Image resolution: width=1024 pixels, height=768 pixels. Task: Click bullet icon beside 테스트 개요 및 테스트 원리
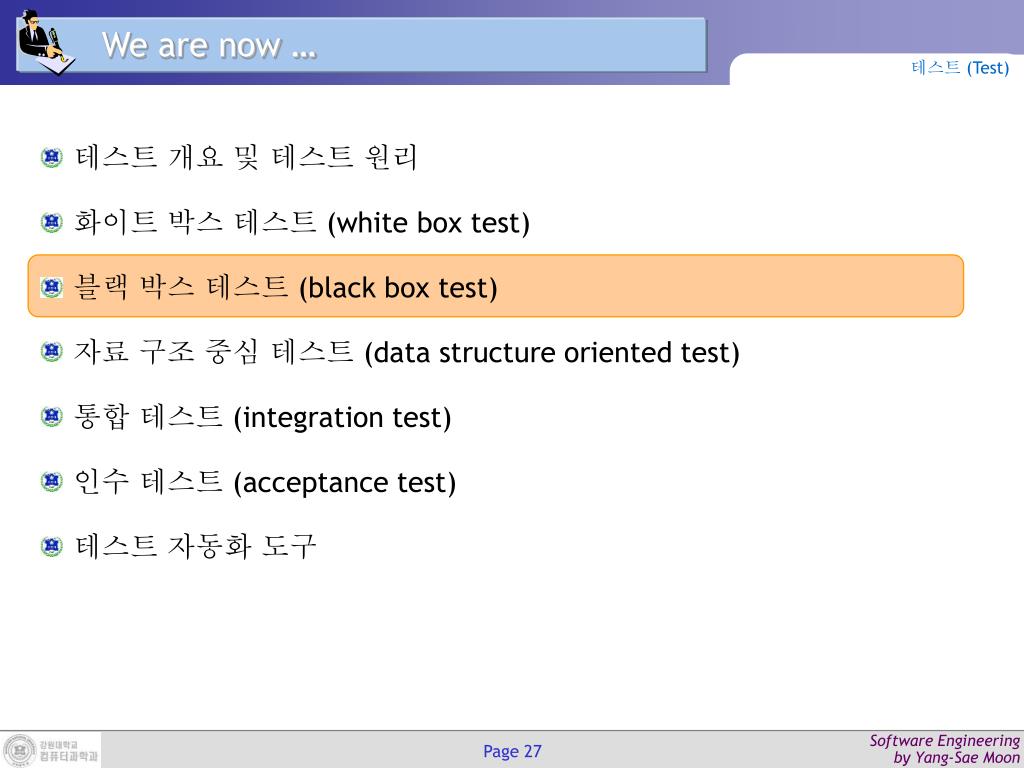[52, 157]
